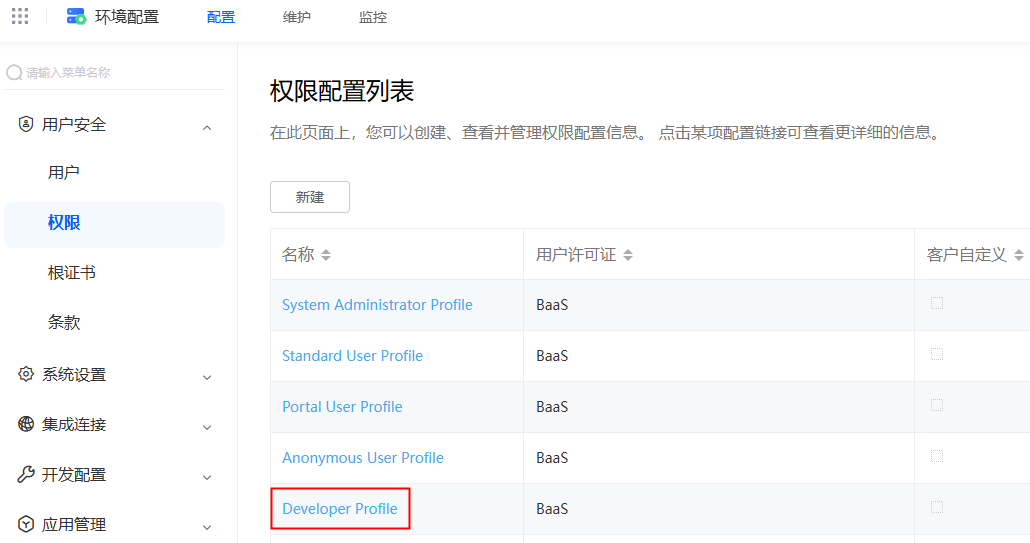Expand the 系统设置 menu chevron
Viewport: 1030px width, 543px height.
[x=207, y=378]
